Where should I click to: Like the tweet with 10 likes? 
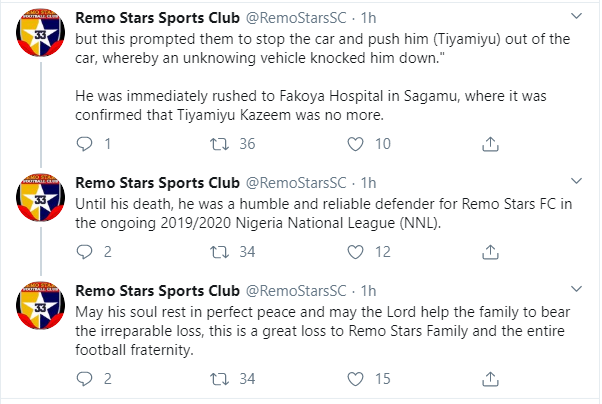point(356,144)
